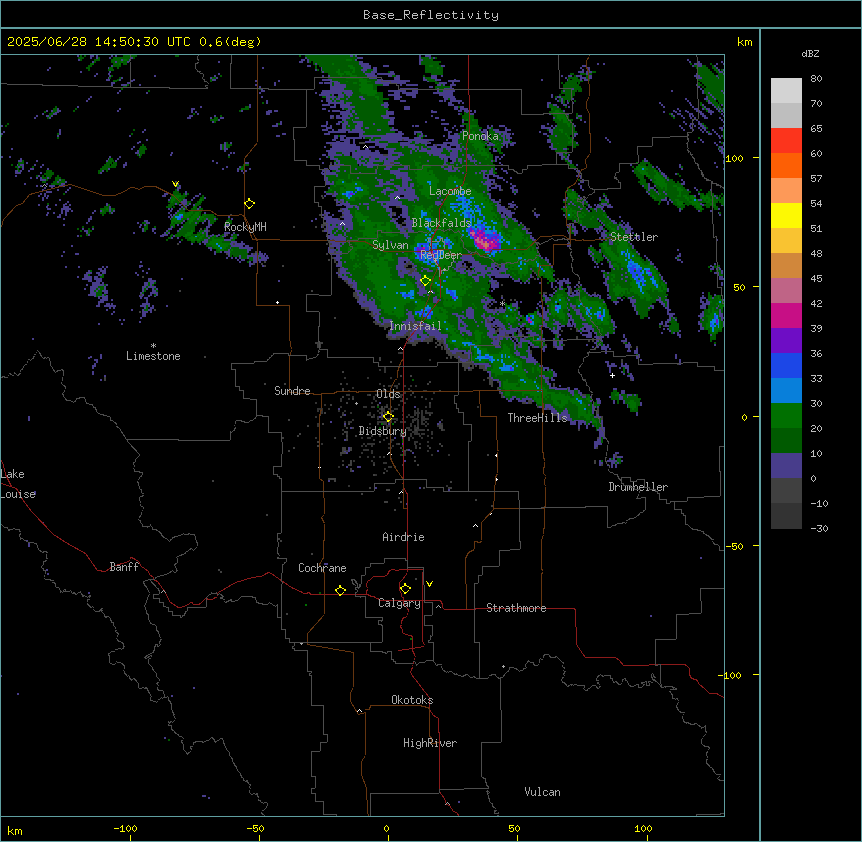Pick the white 70-80 dBZ legend swatch
Image resolution: width=862 pixels, height=842 pixels.
(x=786, y=91)
